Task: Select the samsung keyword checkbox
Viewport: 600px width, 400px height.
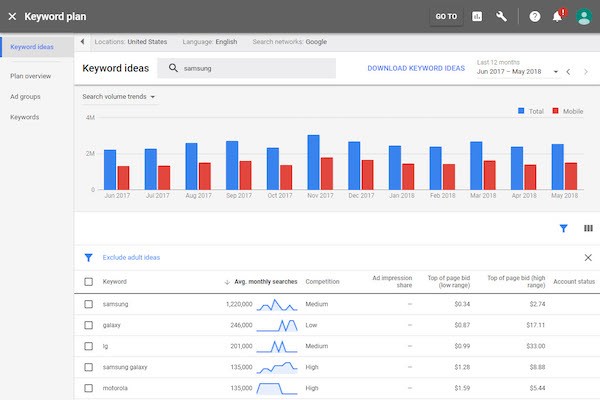Action: pyautogui.click(x=89, y=304)
